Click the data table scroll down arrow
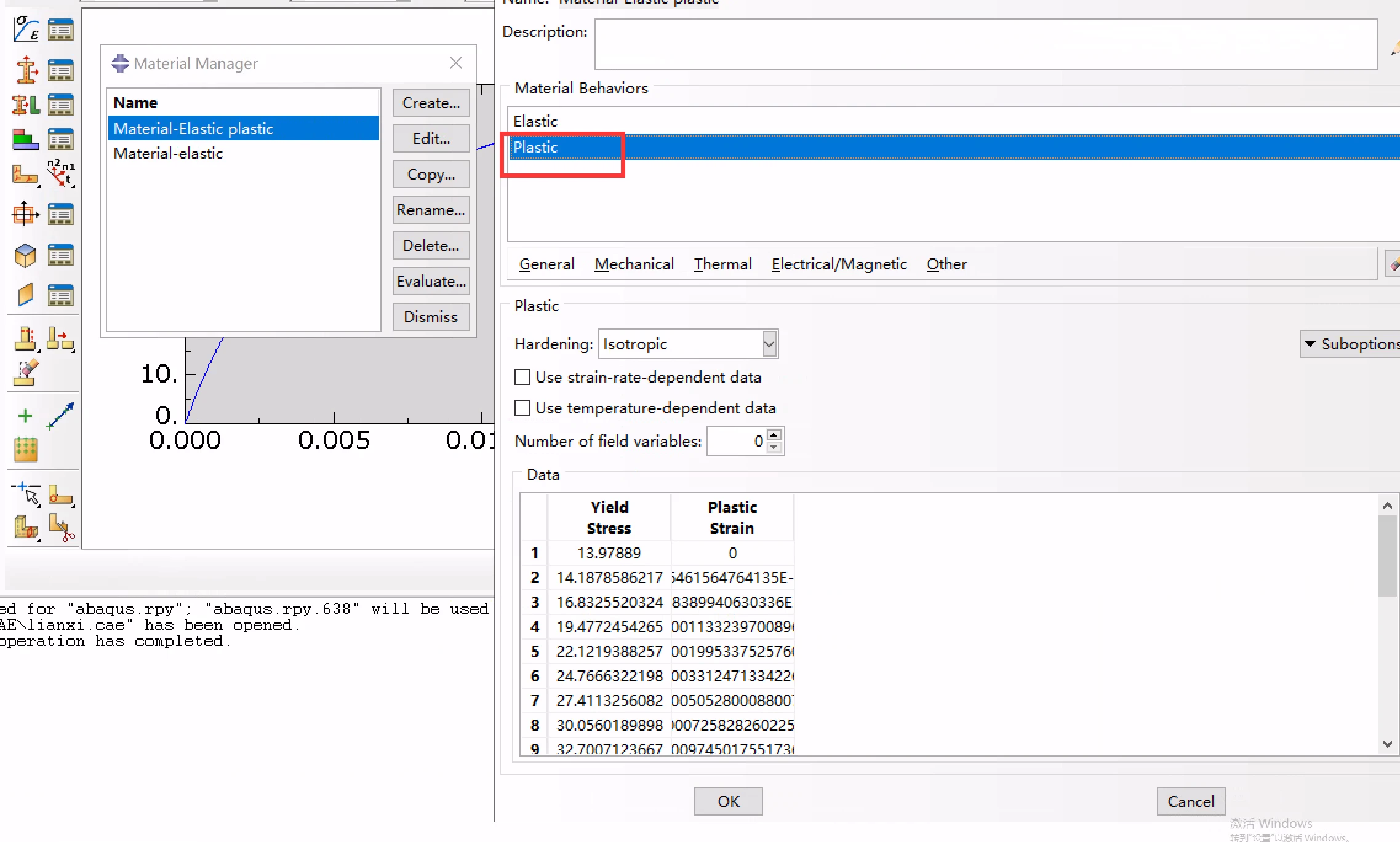This screenshot has height=842, width=1400. [1387, 744]
